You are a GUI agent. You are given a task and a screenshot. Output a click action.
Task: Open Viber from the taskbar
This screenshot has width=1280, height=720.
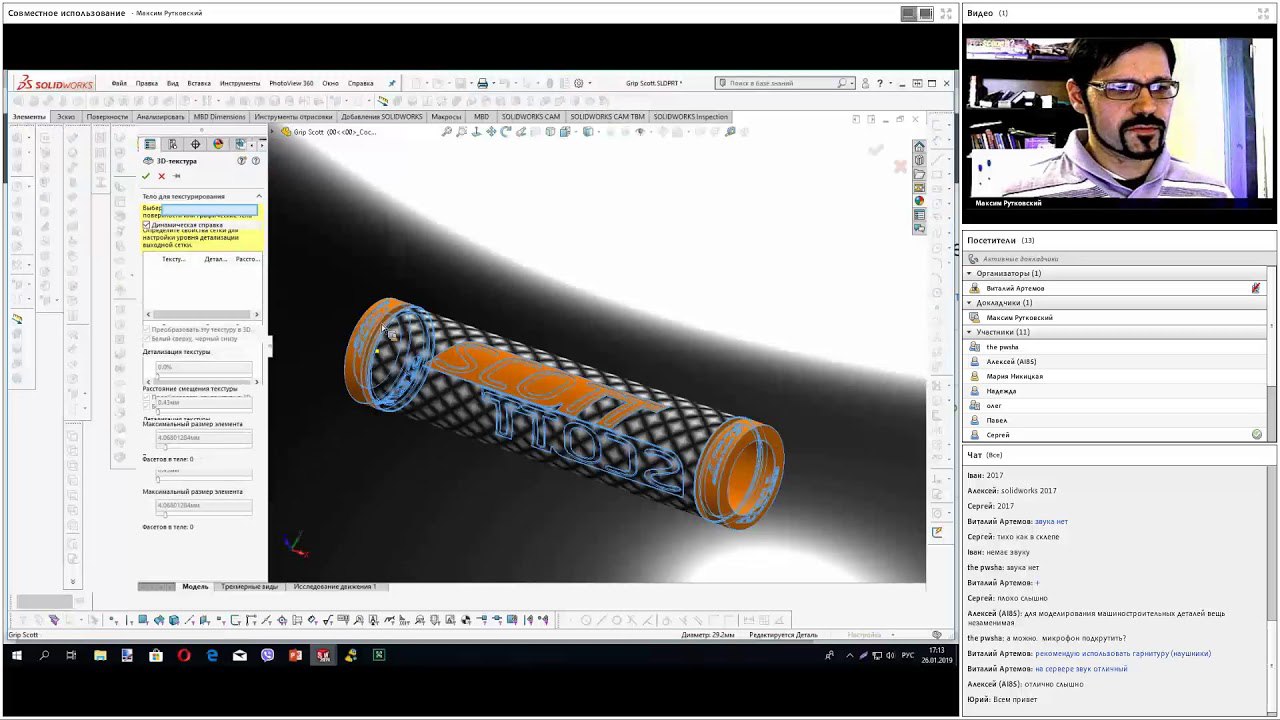[267, 656]
